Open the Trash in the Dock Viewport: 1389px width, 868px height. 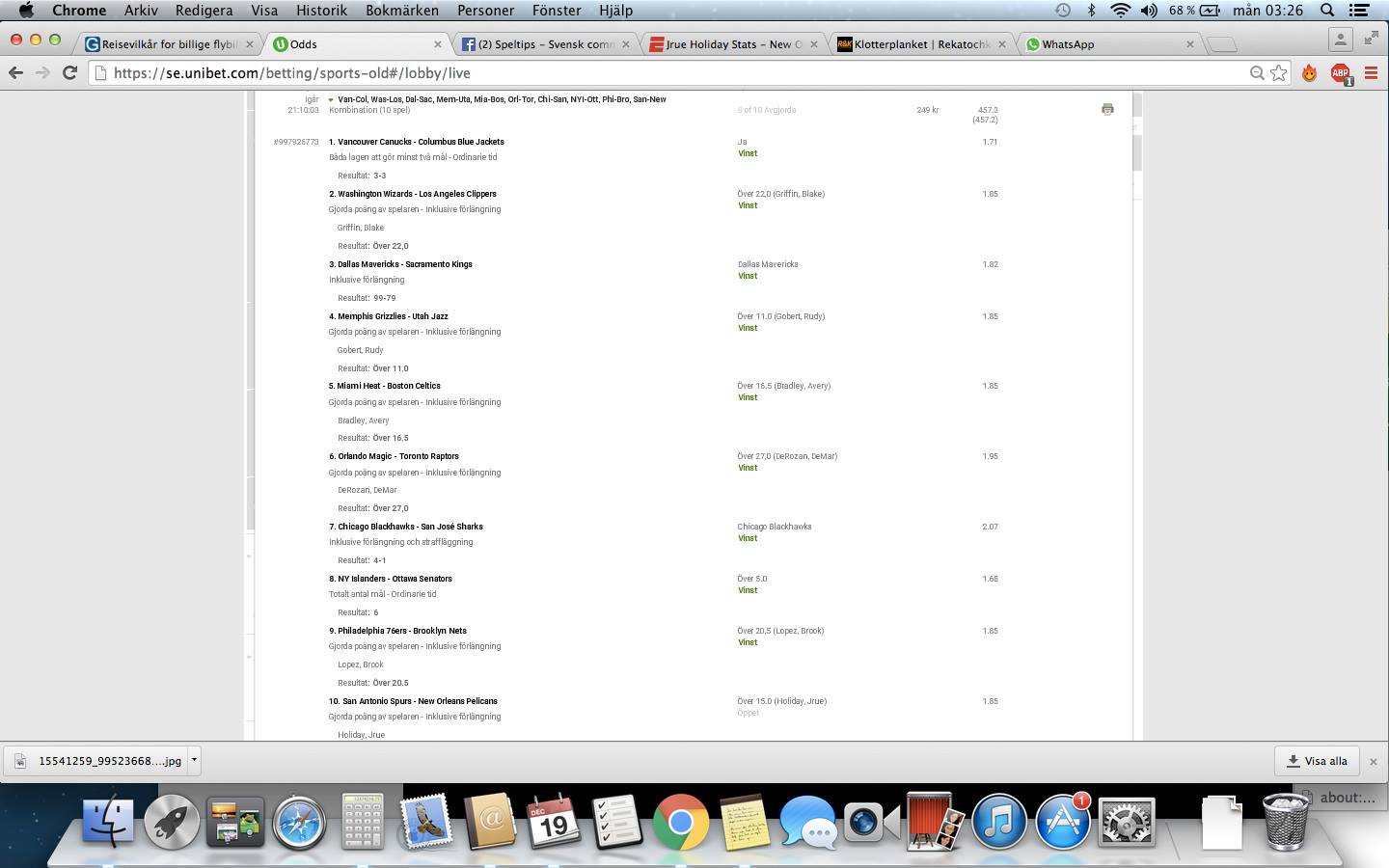(1285, 822)
